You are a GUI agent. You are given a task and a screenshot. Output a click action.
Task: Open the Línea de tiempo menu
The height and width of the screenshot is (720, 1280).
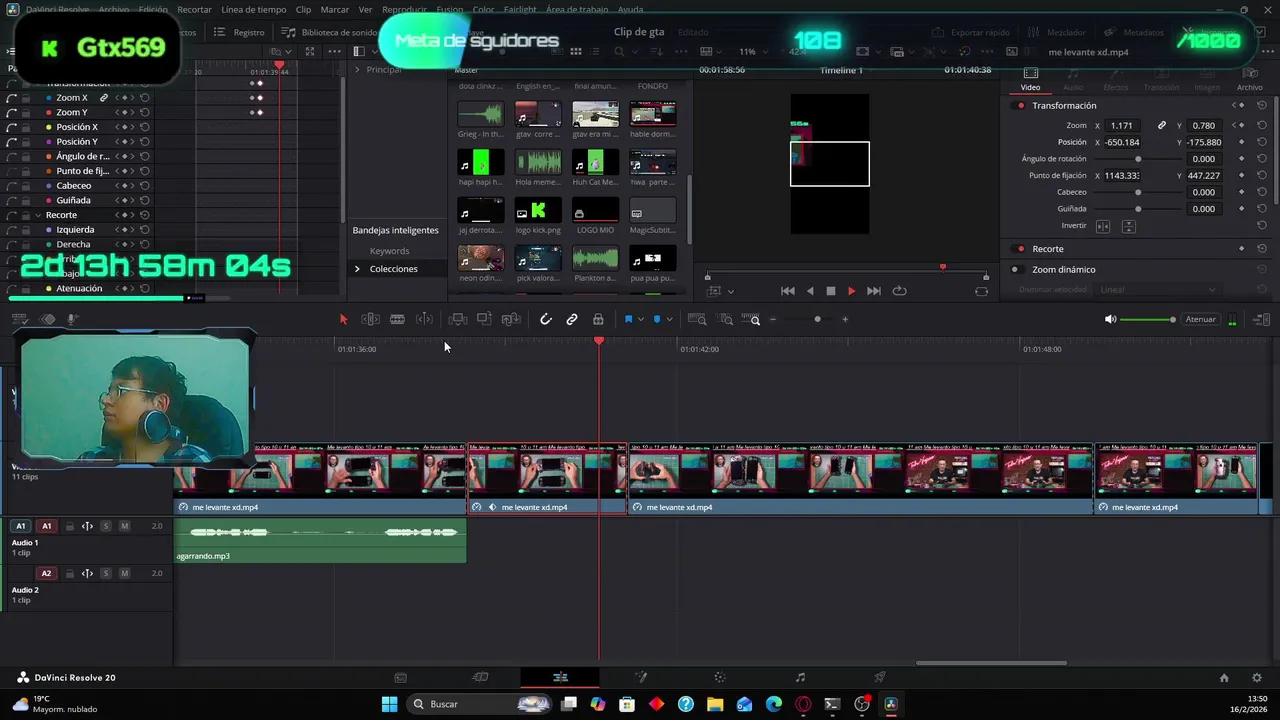pos(253,9)
